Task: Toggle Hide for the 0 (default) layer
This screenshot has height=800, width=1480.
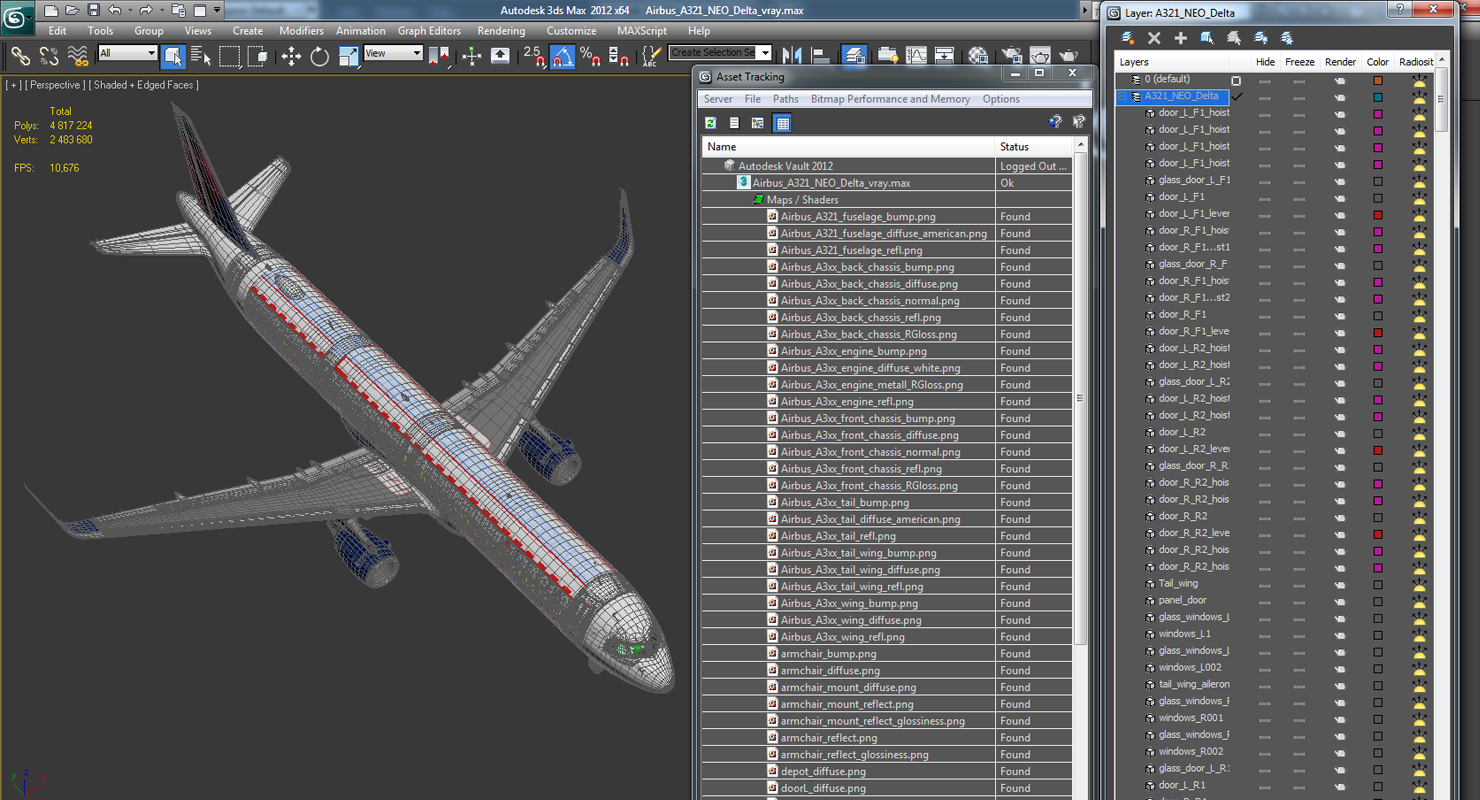Action: pos(1265,80)
